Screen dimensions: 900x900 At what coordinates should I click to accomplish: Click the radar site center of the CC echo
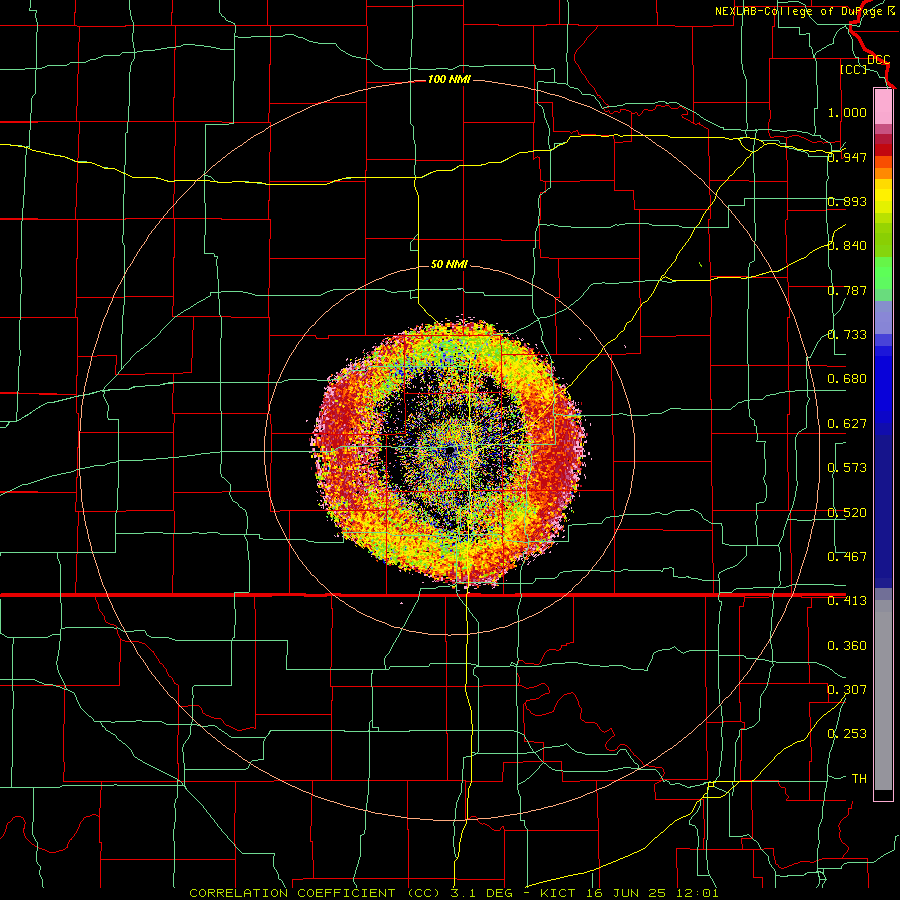[449, 451]
